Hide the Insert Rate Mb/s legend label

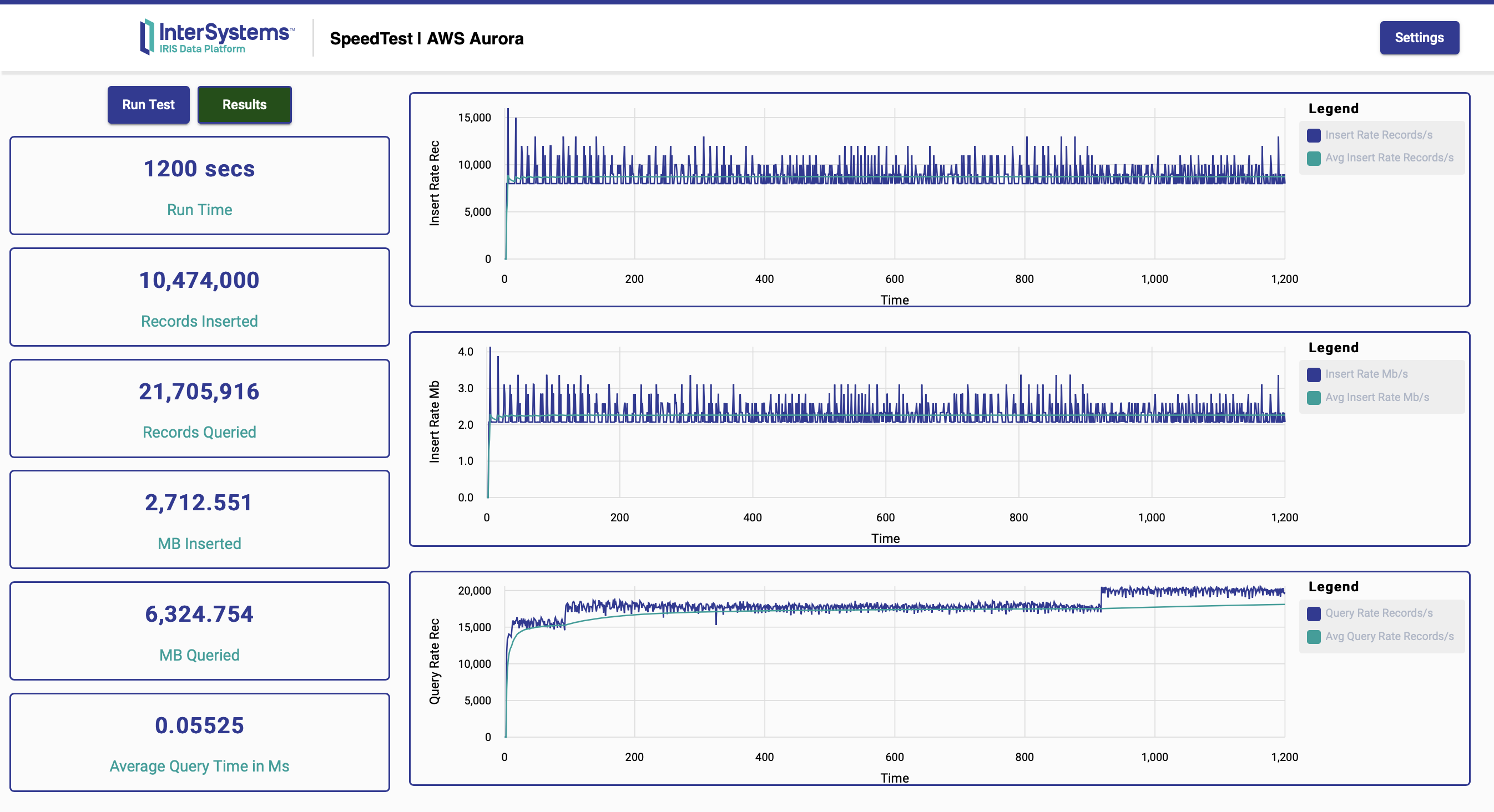click(x=1366, y=374)
